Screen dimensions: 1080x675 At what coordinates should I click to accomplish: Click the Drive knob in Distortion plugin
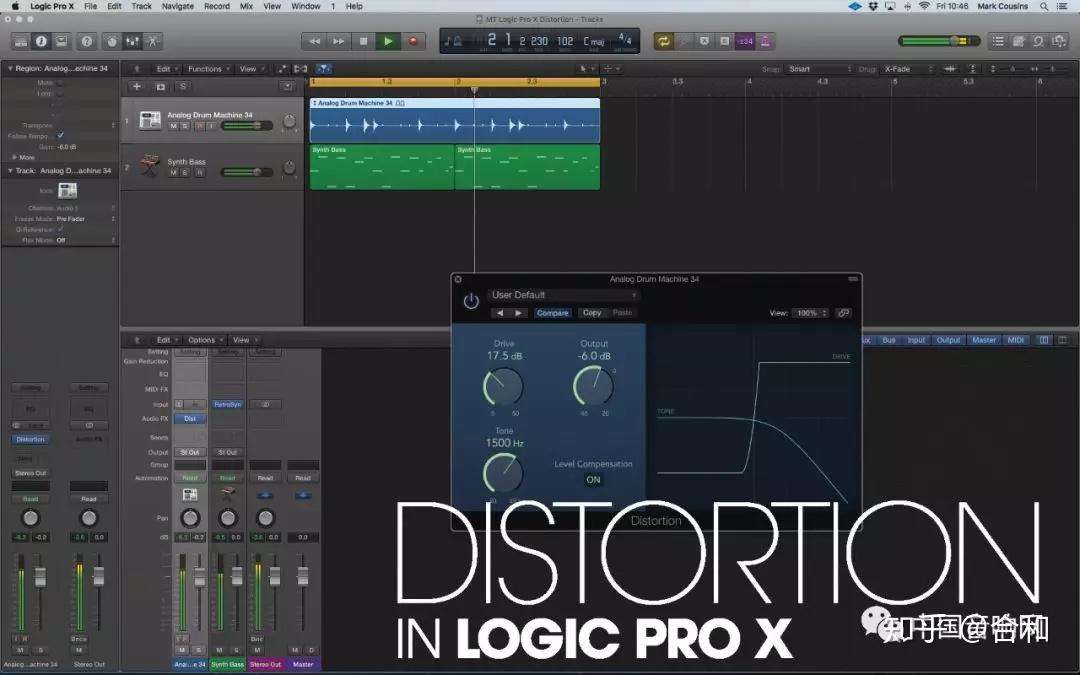(503, 386)
